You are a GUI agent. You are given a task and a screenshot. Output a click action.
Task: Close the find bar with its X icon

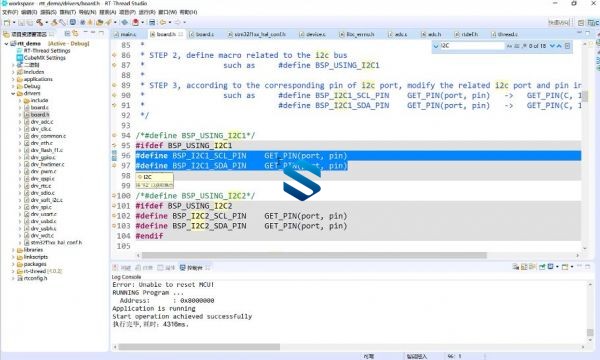567,46
